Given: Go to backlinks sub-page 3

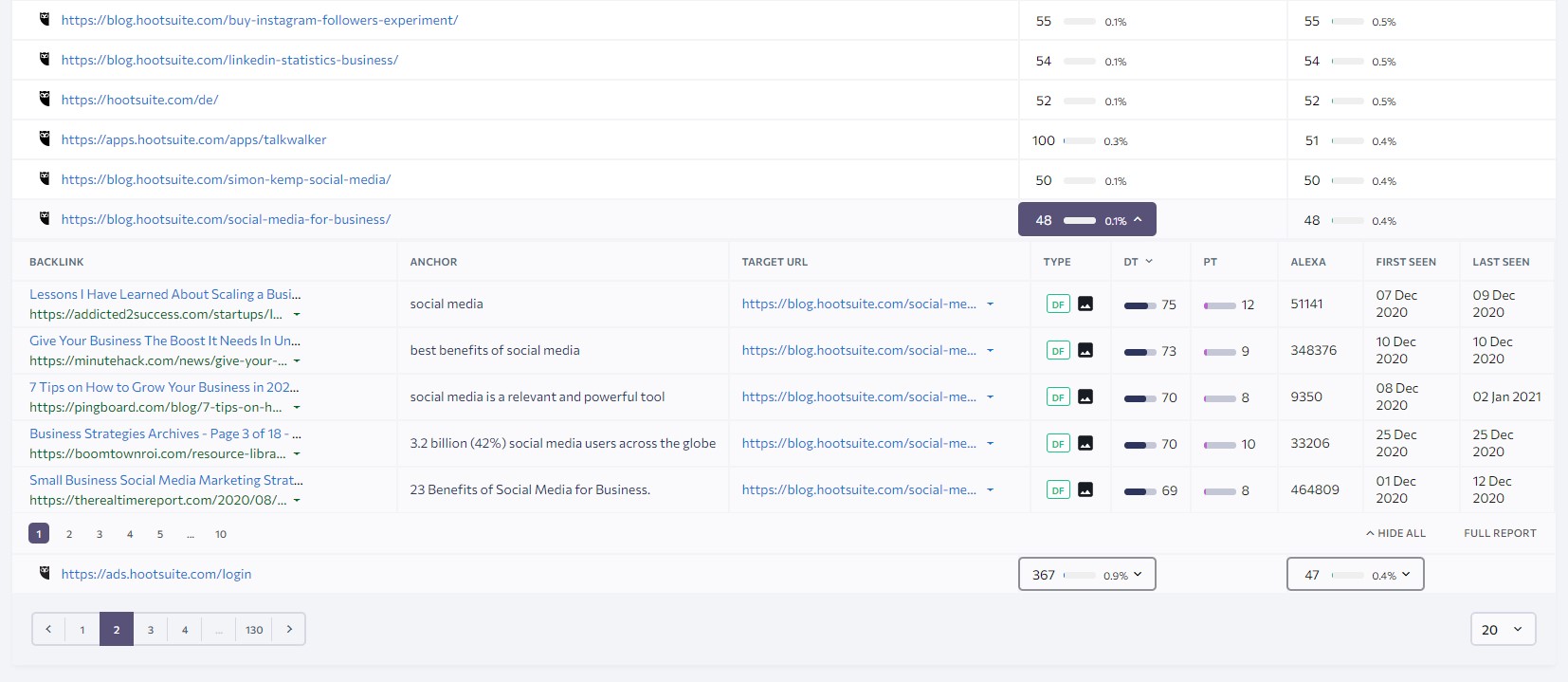Looking at the screenshot, I should (100, 534).
